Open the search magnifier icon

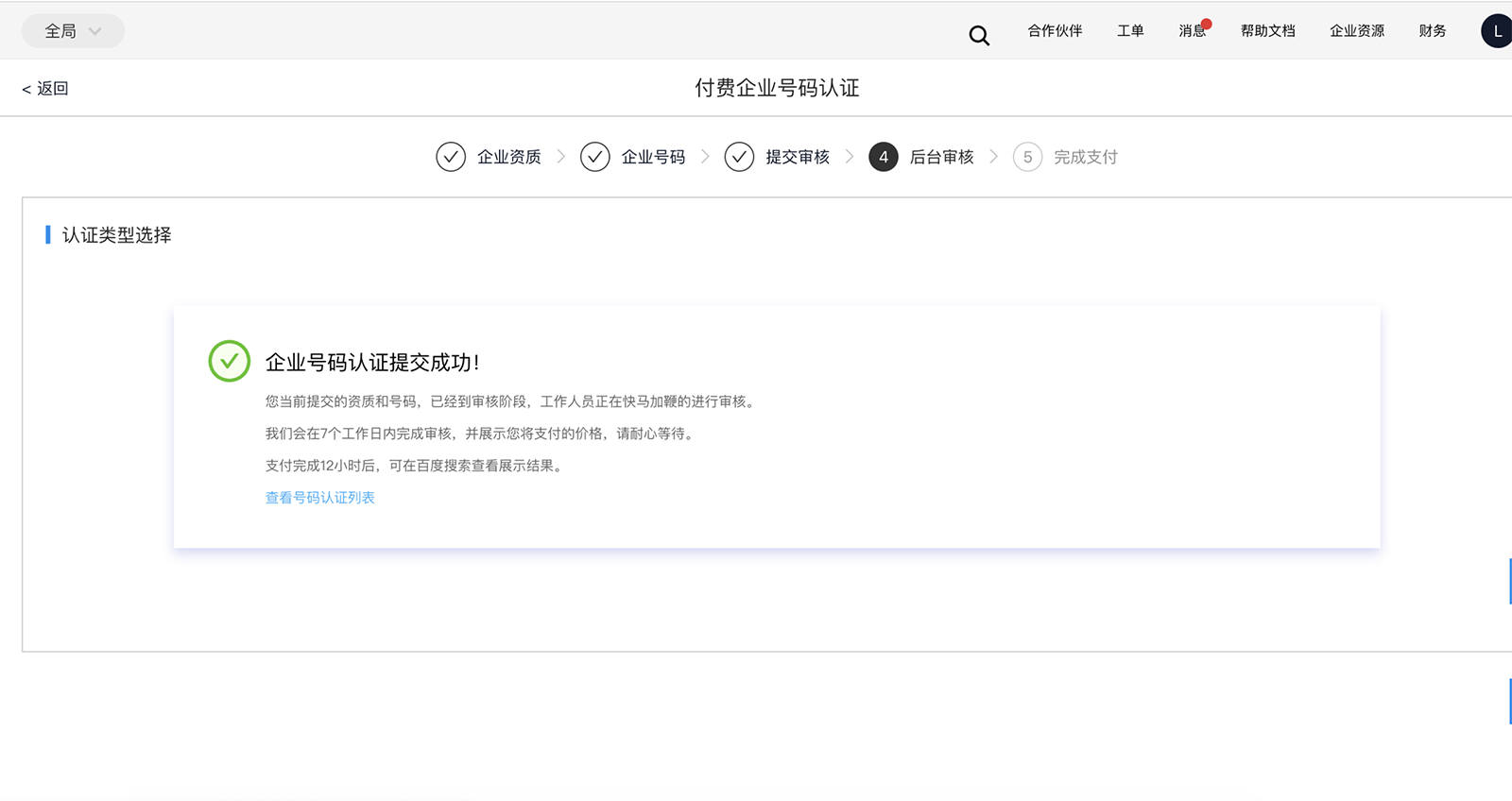979,36
